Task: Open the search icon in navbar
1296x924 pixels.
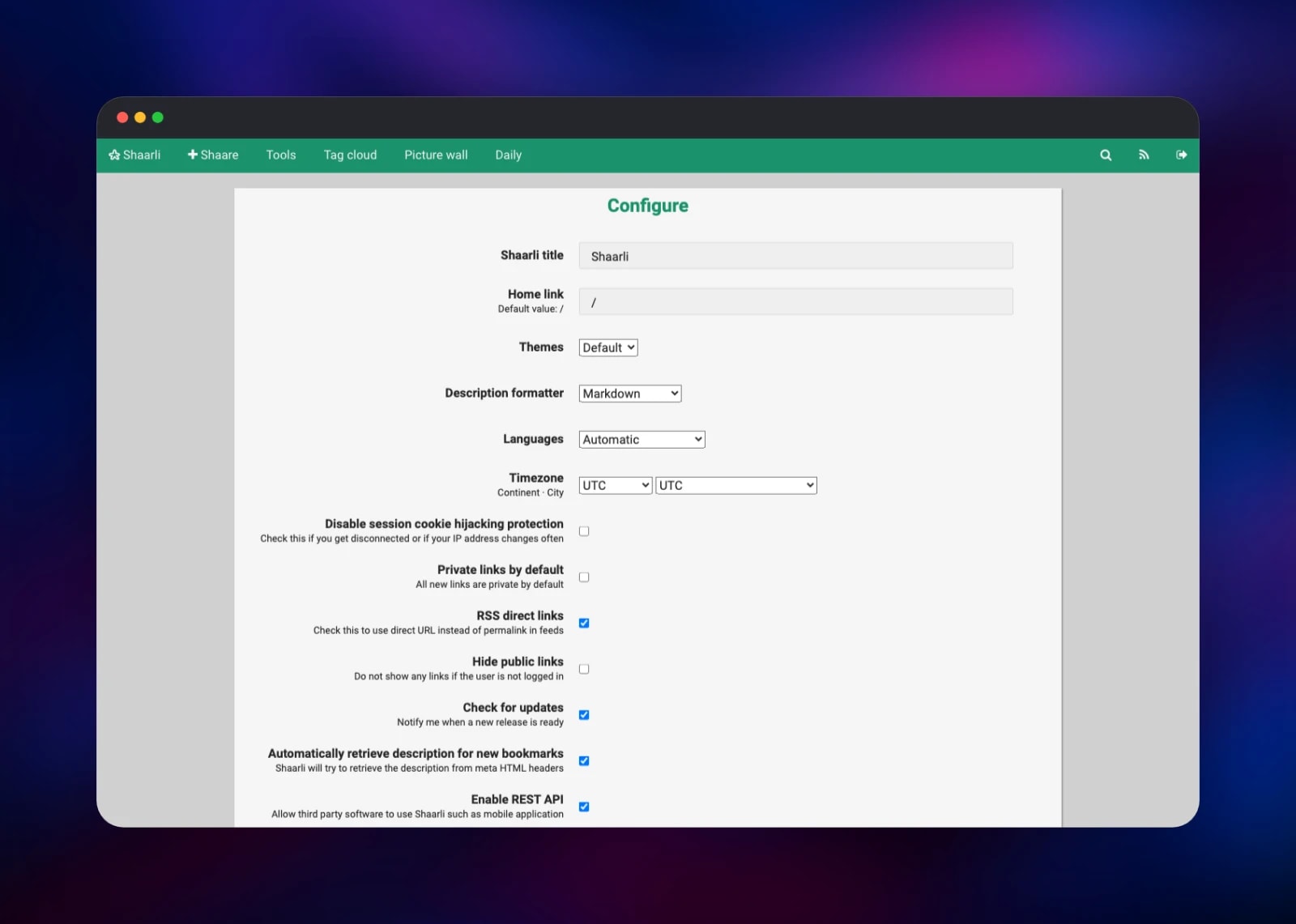Action: pyautogui.click(x=1106, y=155)
